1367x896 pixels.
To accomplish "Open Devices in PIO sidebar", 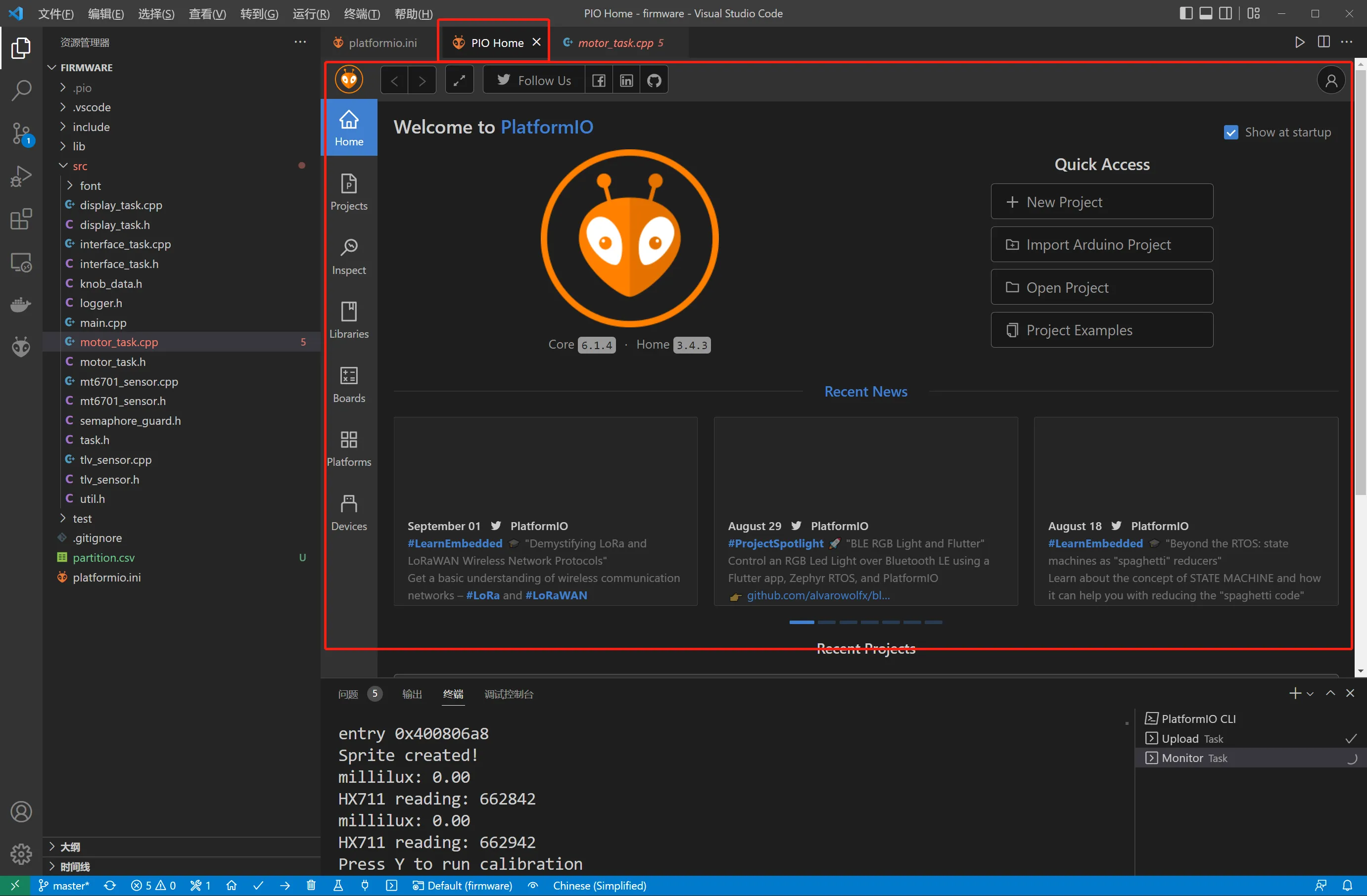I will [x=349, y=513].
